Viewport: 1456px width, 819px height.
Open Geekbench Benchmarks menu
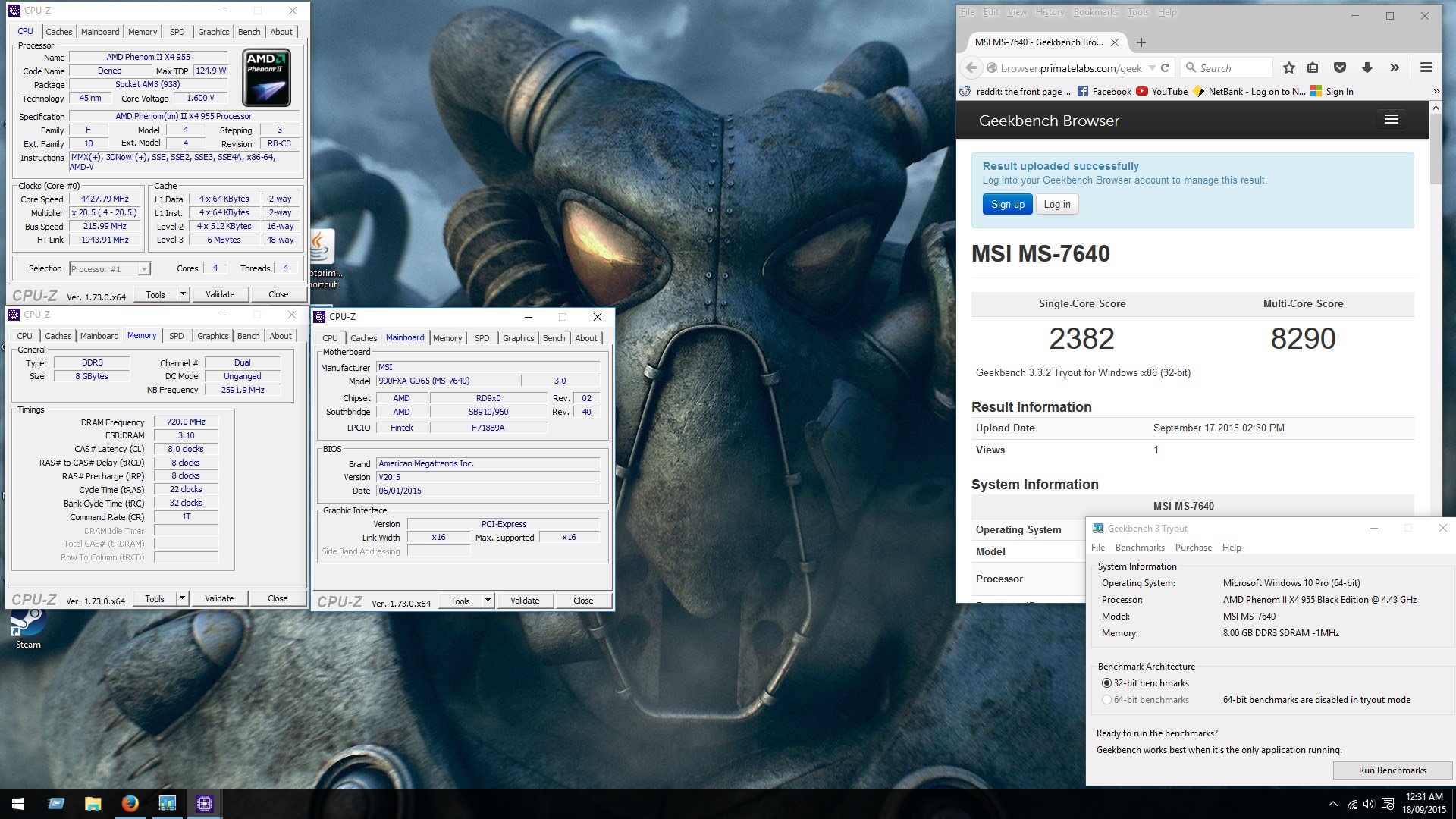(1140, 548)
